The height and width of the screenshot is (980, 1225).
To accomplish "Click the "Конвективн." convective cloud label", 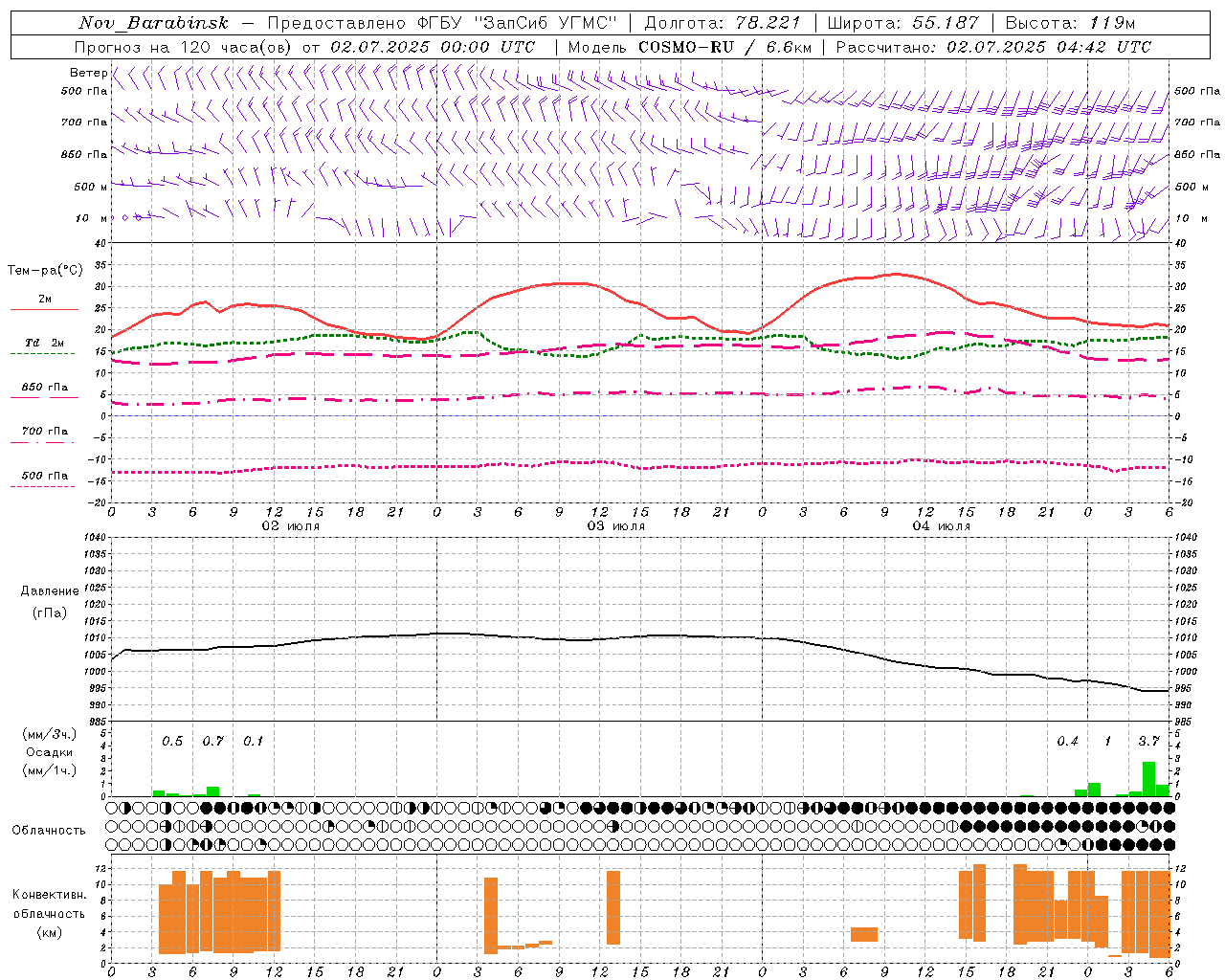I will (x=50, y=895).
